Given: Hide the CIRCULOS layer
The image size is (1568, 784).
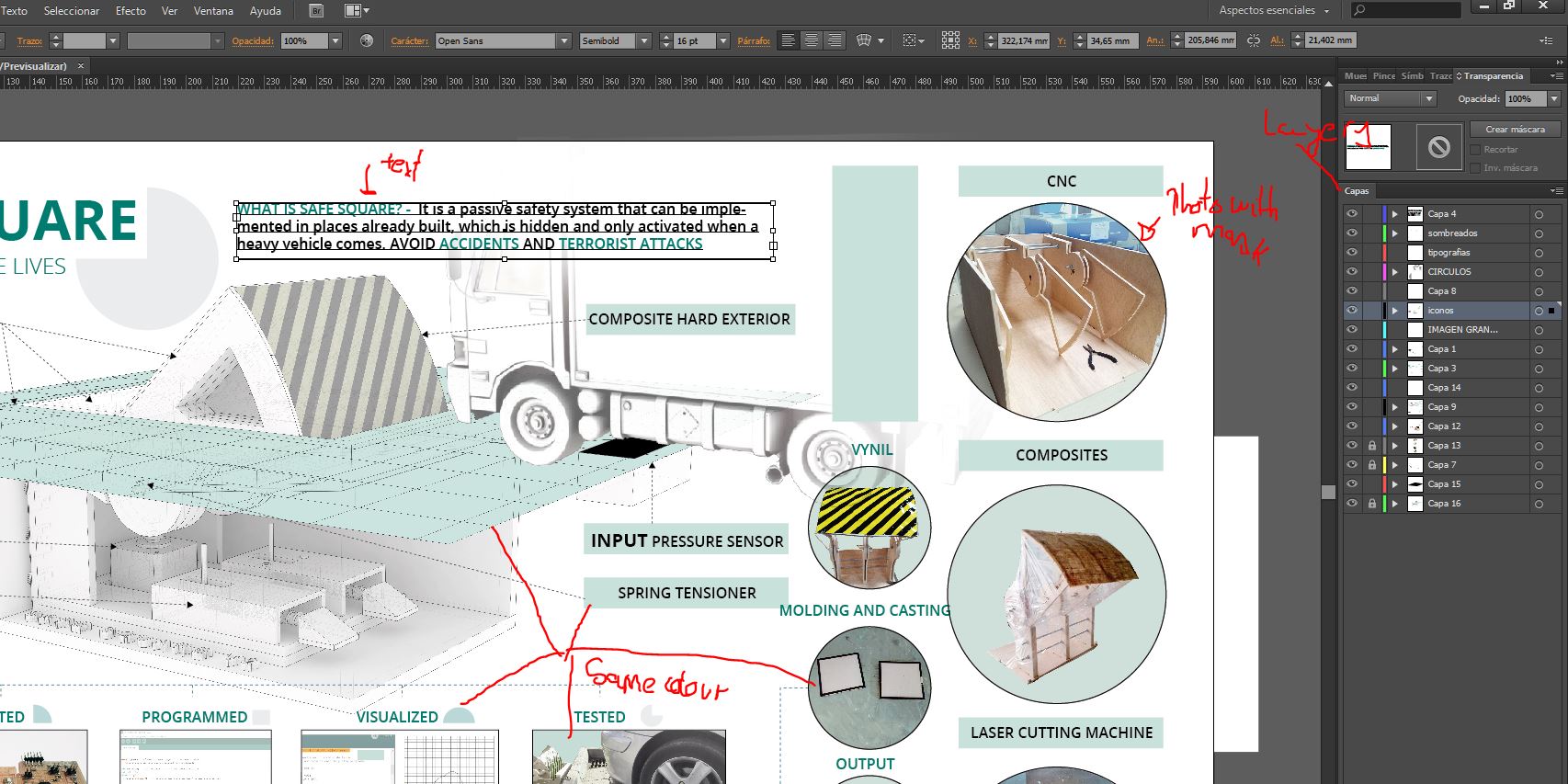Looking at the screenshot, I should click(1352, 272).
